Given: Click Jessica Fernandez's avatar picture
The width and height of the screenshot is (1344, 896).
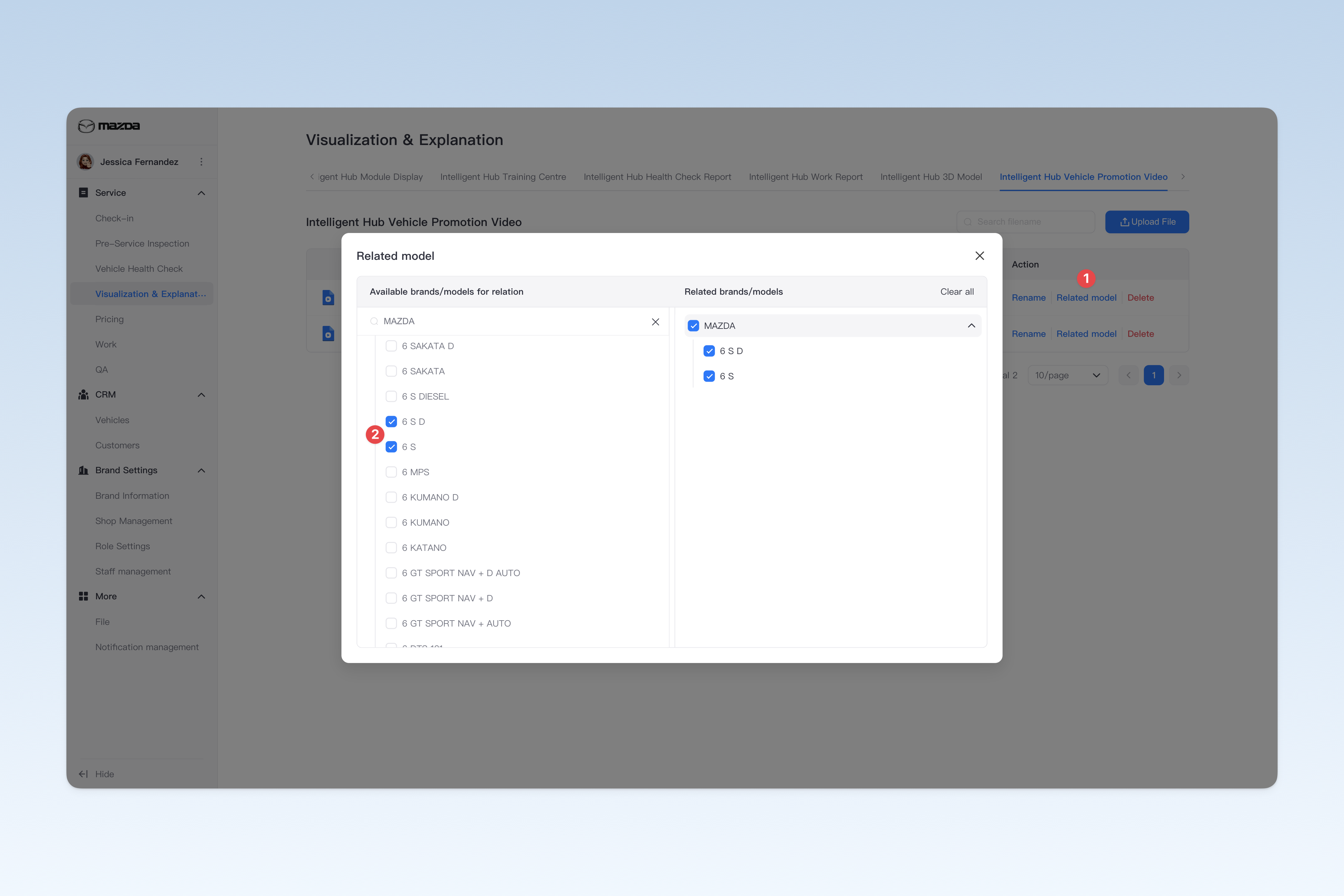Looking at the screenshot, I should [x=86, y=162].
